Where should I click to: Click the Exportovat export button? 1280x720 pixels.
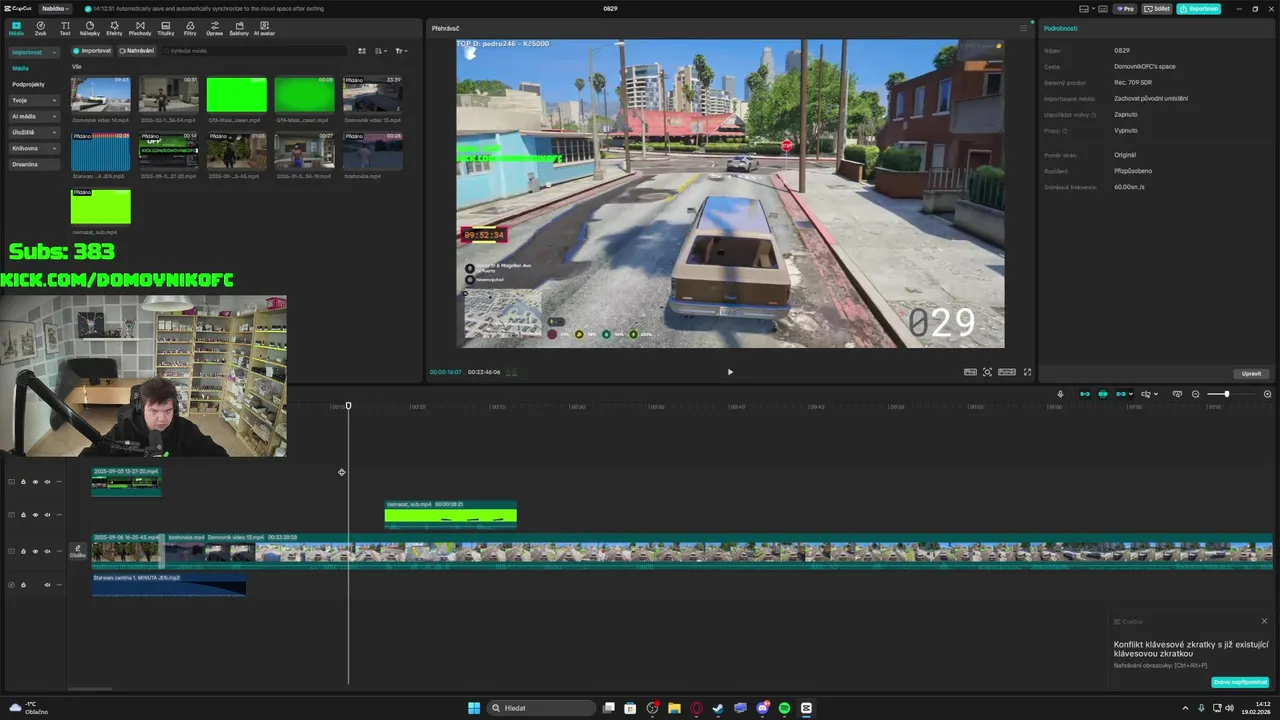pos(1198,8)
